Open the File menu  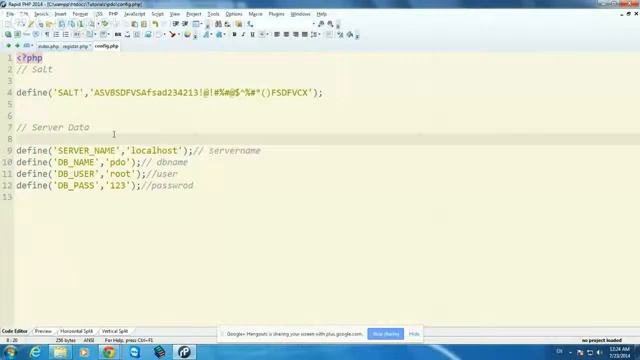(10, 14)
